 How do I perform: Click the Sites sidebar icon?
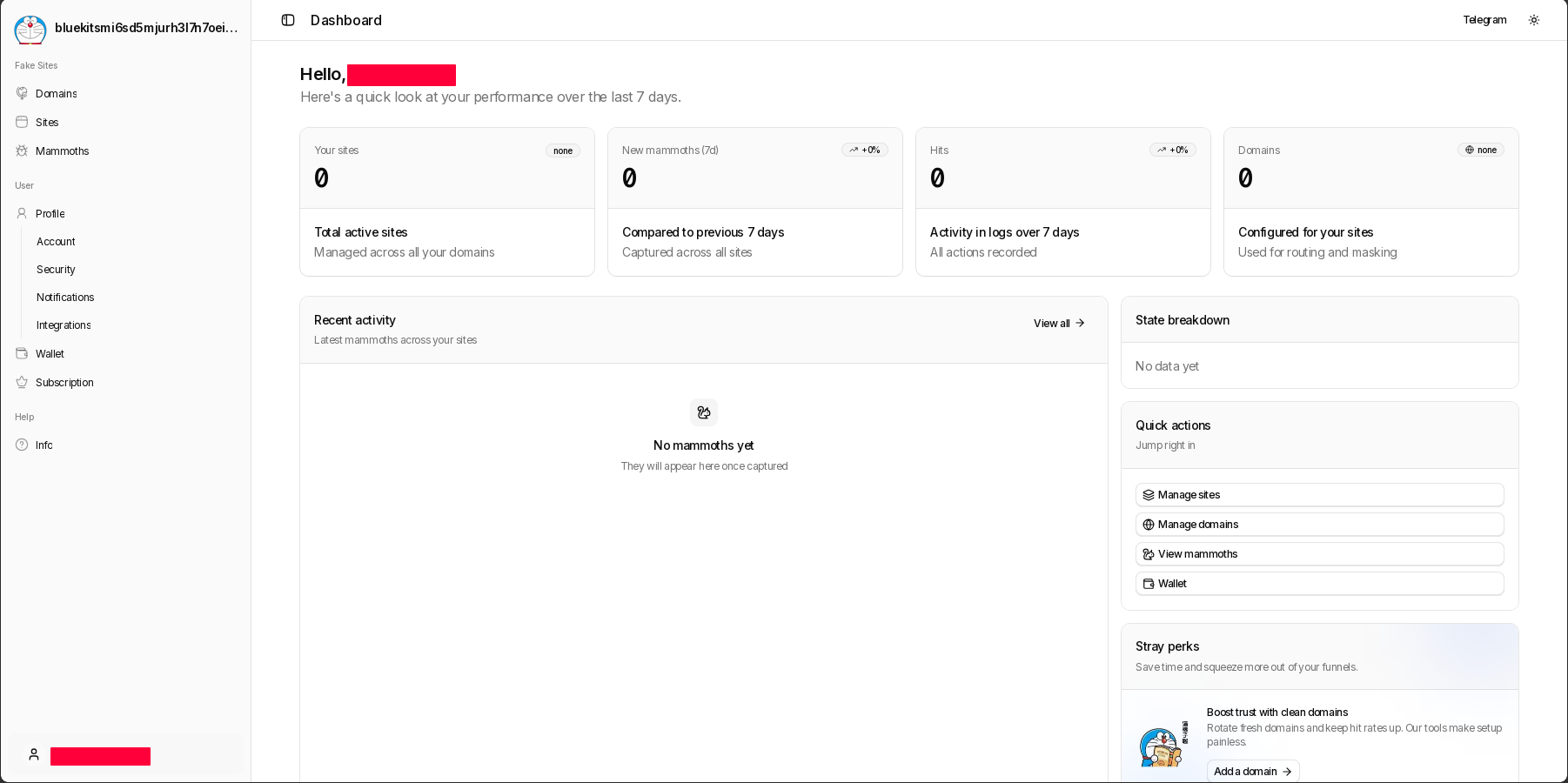click(22, 122)
